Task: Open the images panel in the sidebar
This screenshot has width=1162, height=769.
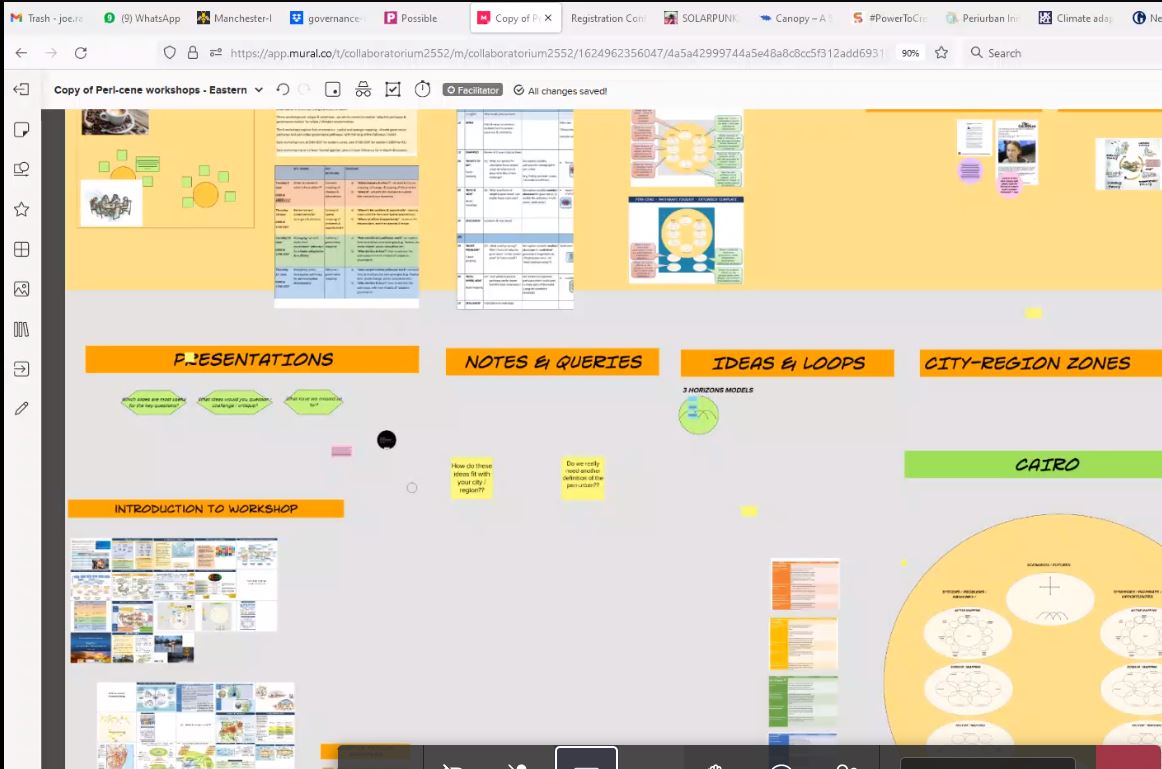Action: [22, 289]
